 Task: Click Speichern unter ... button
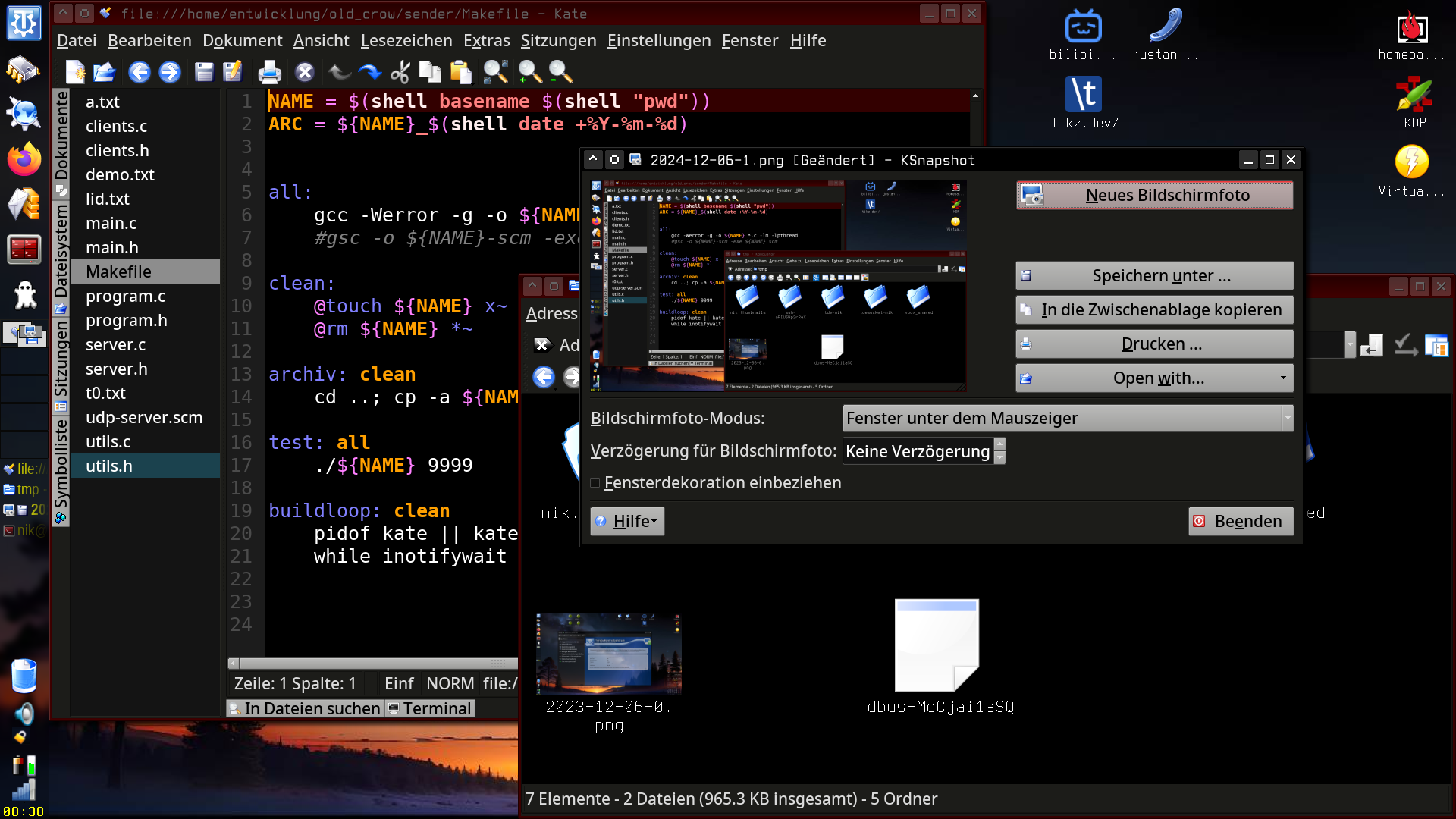tap(1154, 275)
